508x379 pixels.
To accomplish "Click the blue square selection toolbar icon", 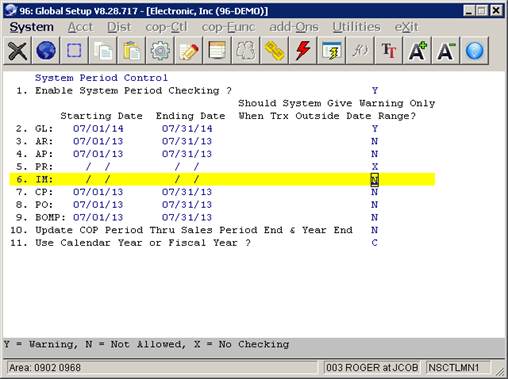I will point(74,51).
